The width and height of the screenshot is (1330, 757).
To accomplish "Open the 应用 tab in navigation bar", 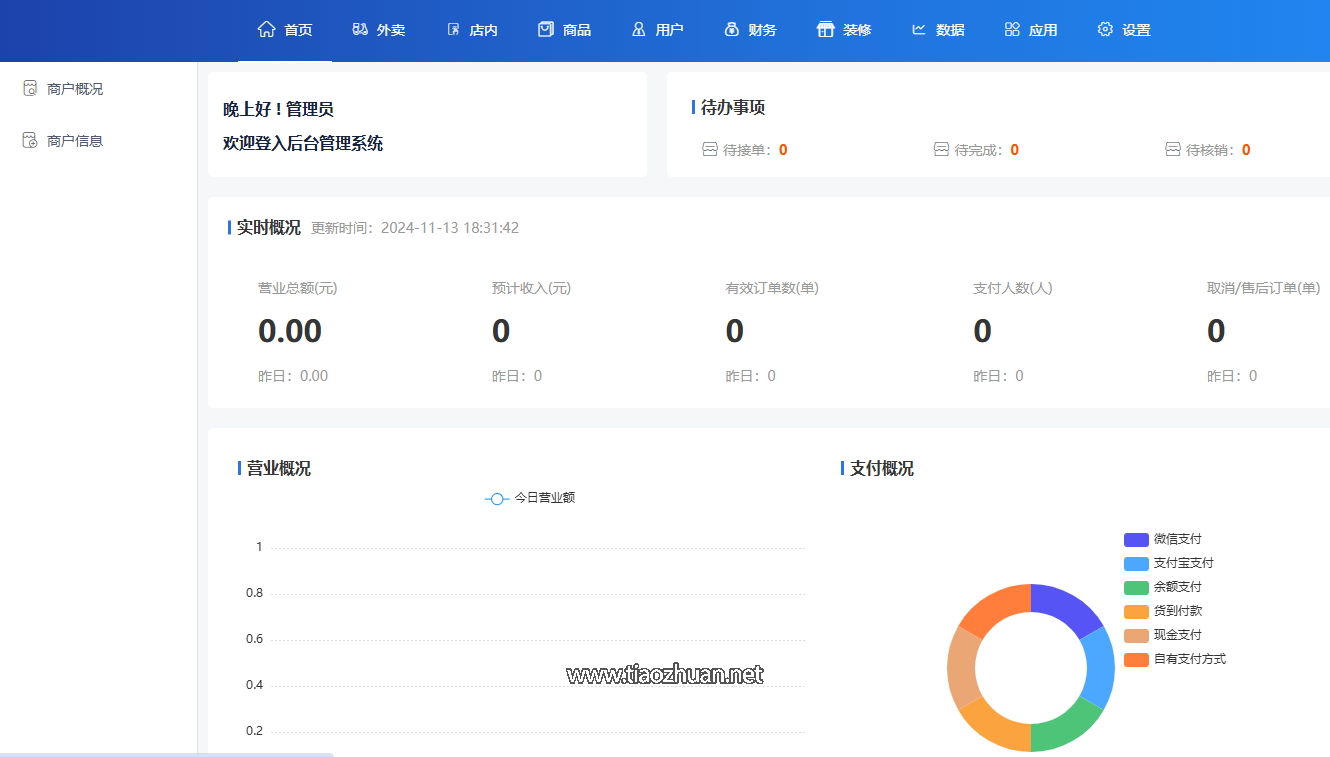I will (x=1031, y=30).
